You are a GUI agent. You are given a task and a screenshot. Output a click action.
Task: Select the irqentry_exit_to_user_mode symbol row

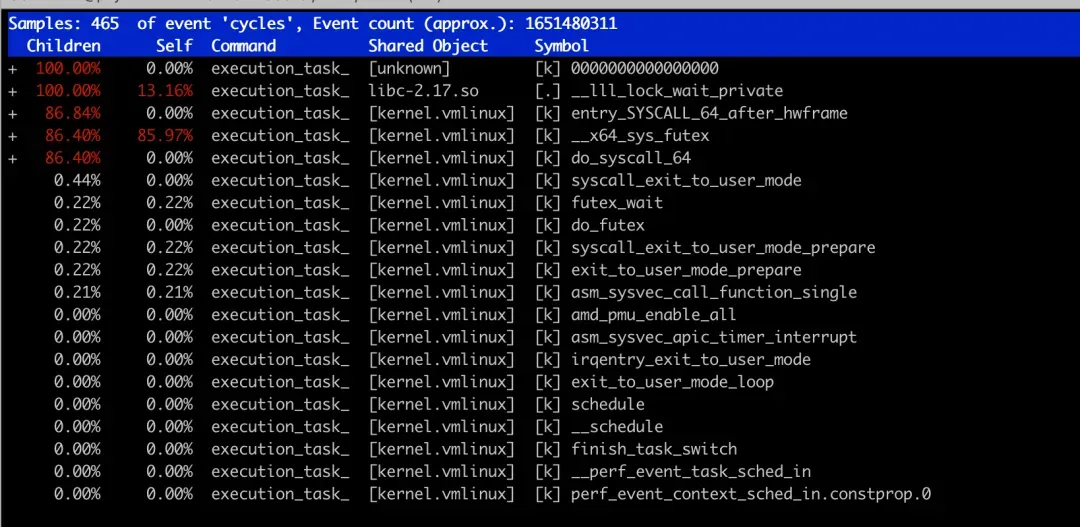coord(690,360)
